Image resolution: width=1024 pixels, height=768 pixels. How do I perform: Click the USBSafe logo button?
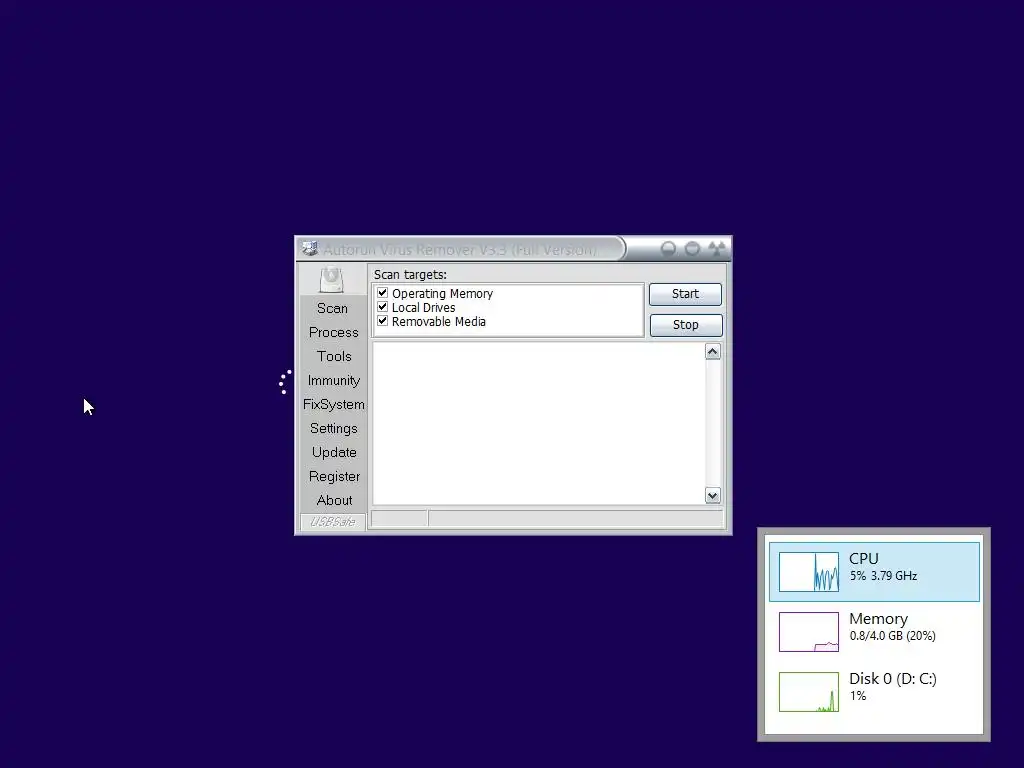[x=332, y=522]
